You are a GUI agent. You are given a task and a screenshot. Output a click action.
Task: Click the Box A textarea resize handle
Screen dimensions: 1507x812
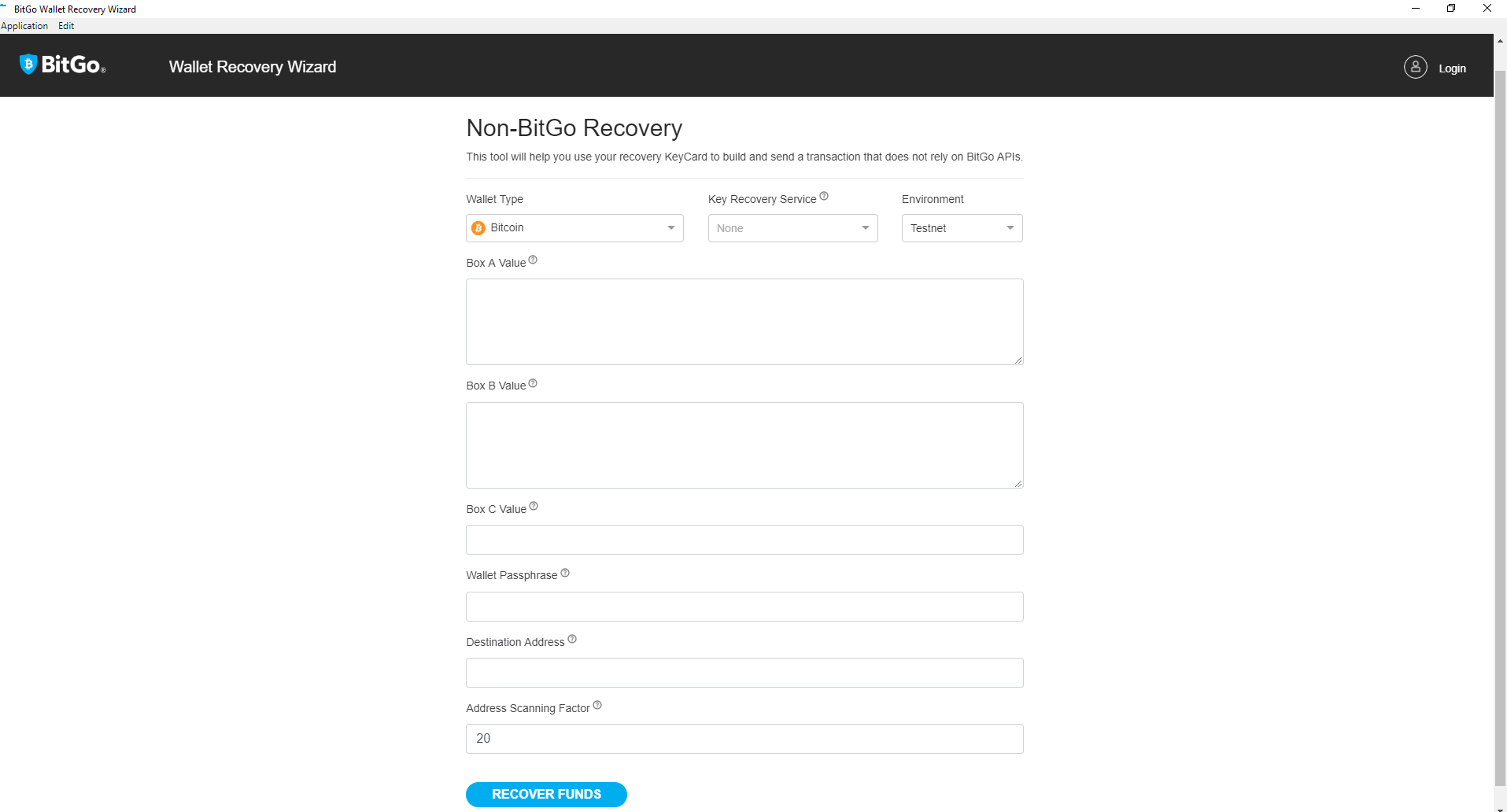coord(1018,360)
